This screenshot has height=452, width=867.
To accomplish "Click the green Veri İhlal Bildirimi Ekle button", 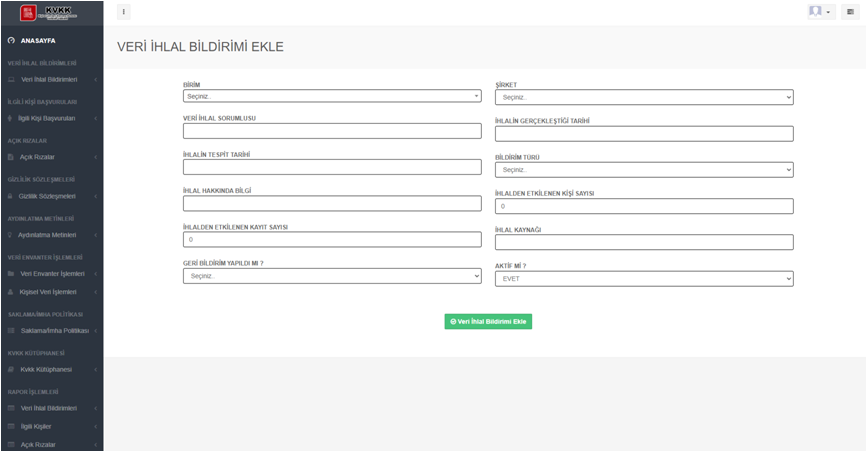I will pyautogui.click(x=488, y=322).
